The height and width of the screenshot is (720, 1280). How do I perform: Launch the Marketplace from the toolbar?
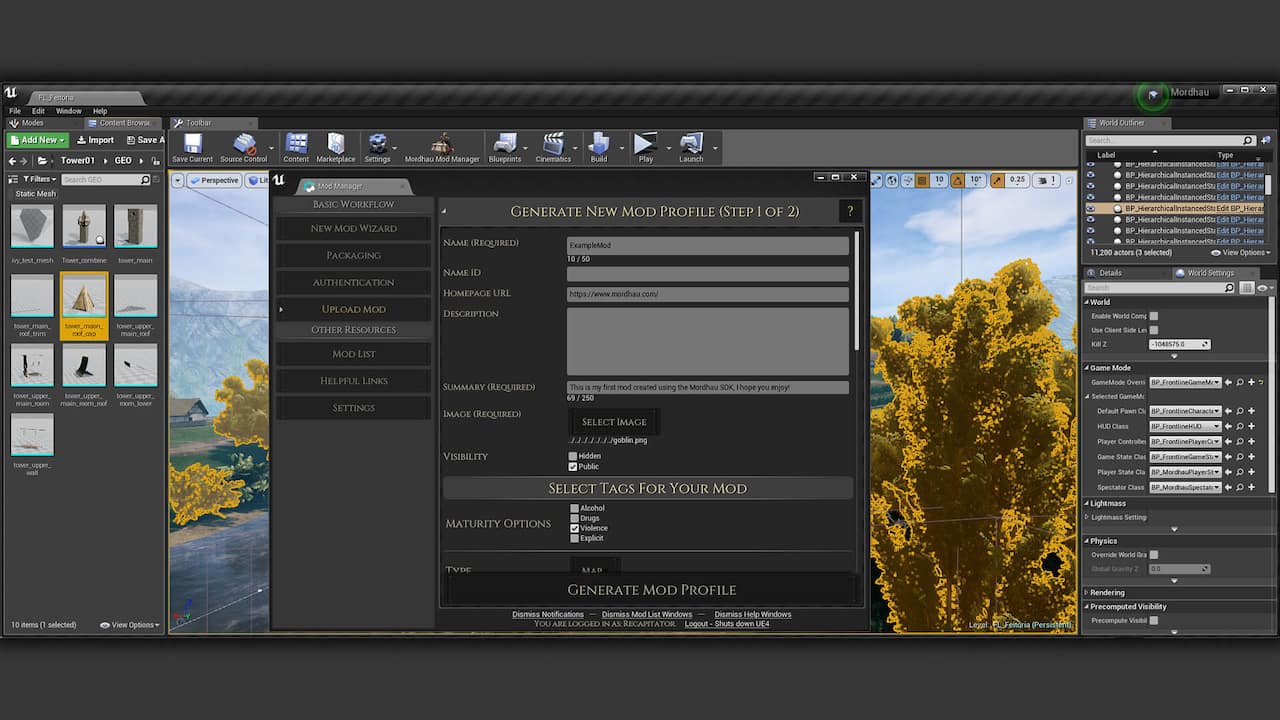click(x=336, y=147)
